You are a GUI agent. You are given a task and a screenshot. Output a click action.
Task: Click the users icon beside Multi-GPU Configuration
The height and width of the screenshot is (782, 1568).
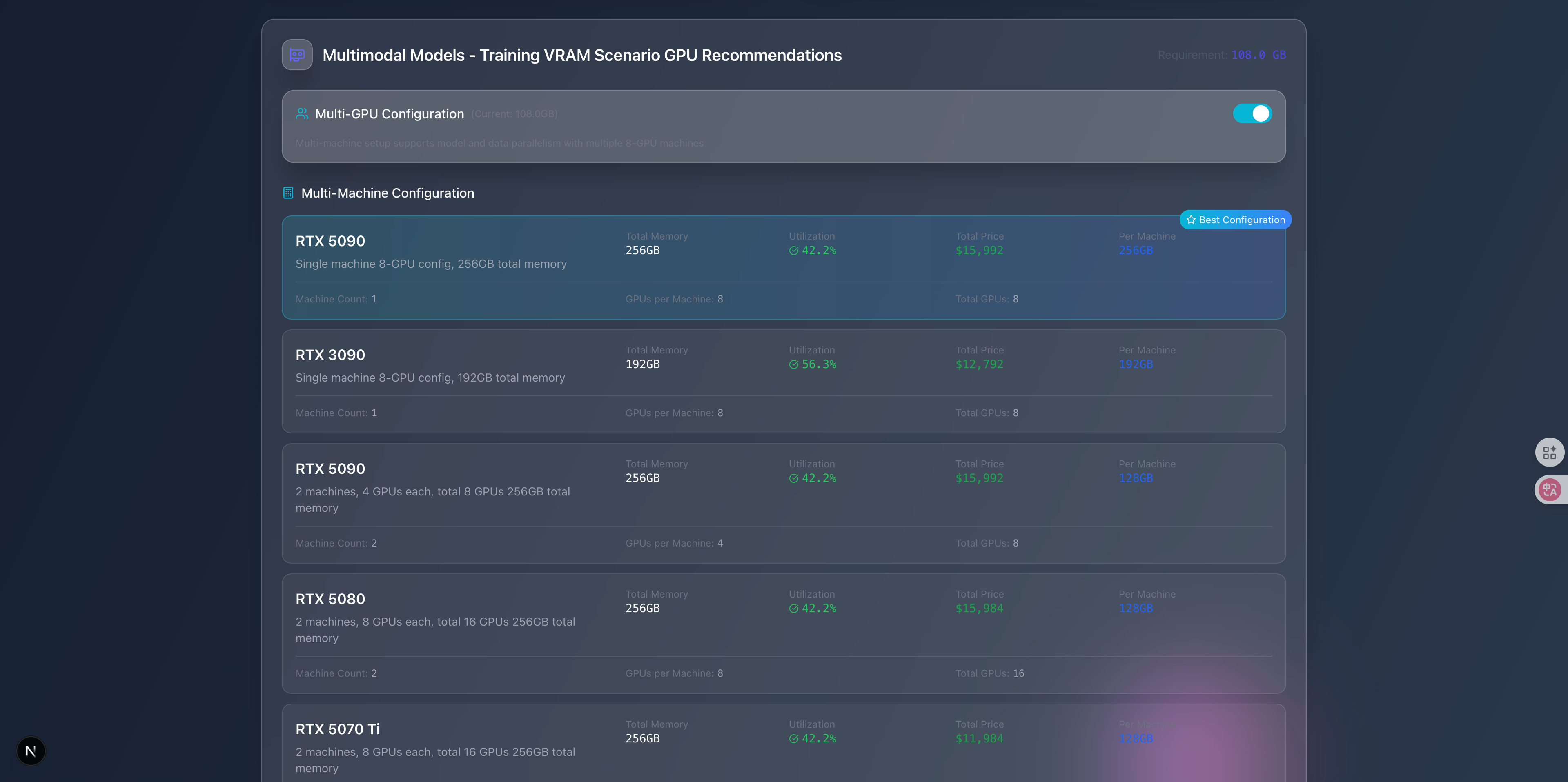pos(302,114)
